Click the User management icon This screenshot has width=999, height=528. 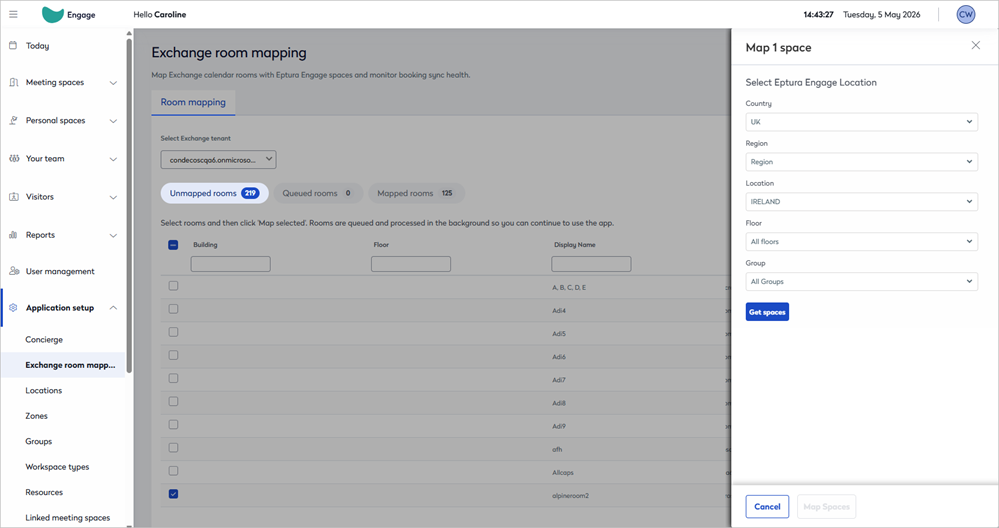[x=13, y=271]
